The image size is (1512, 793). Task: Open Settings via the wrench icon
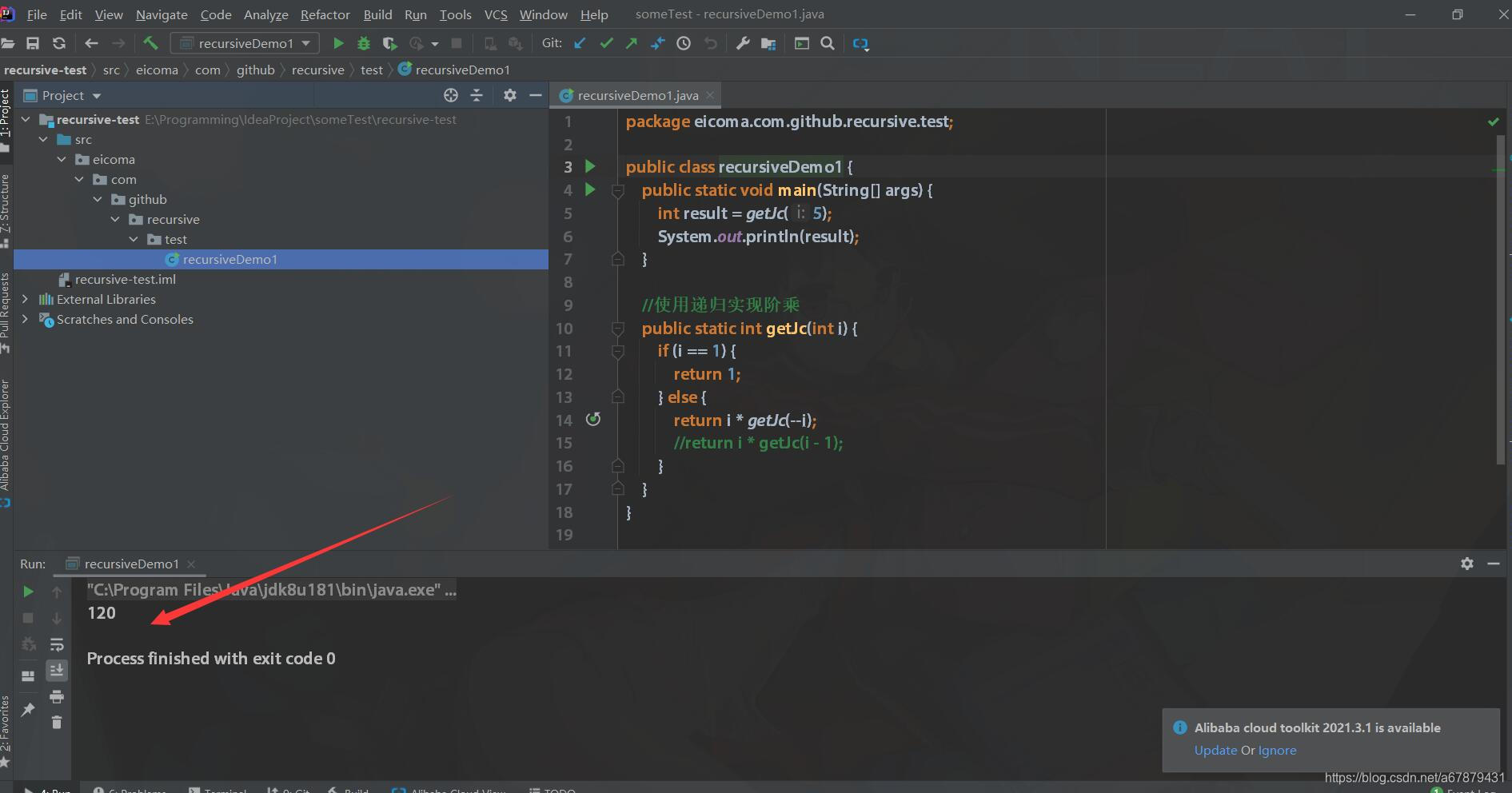click(x=743, y=43)
